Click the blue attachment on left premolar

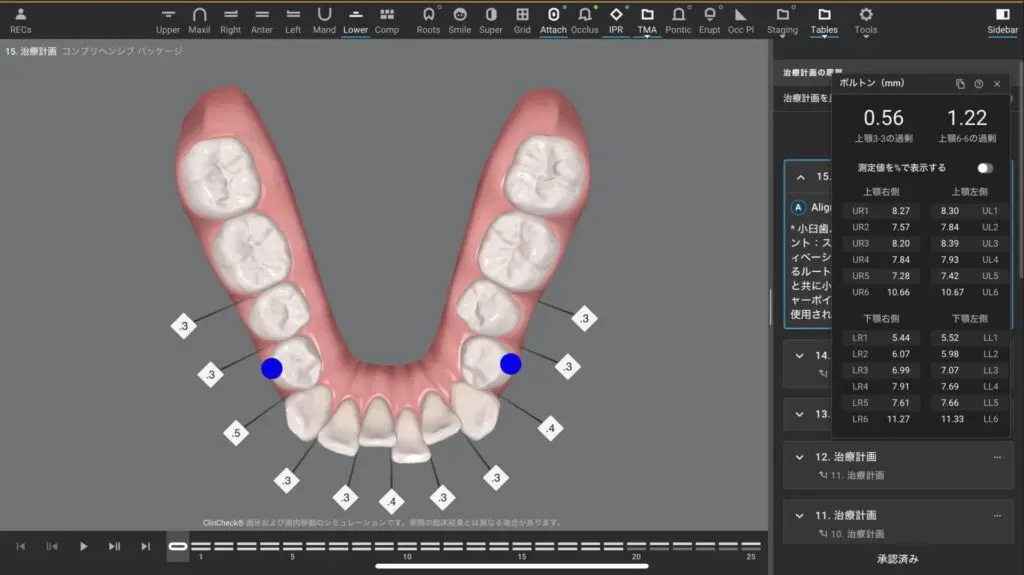[271, 368]
